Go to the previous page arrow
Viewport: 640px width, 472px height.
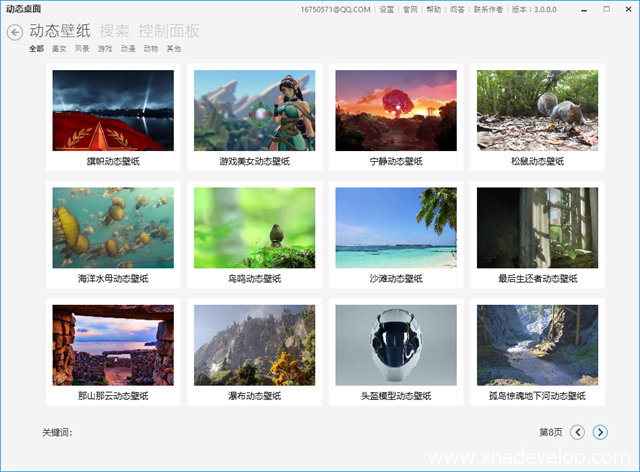578,432
